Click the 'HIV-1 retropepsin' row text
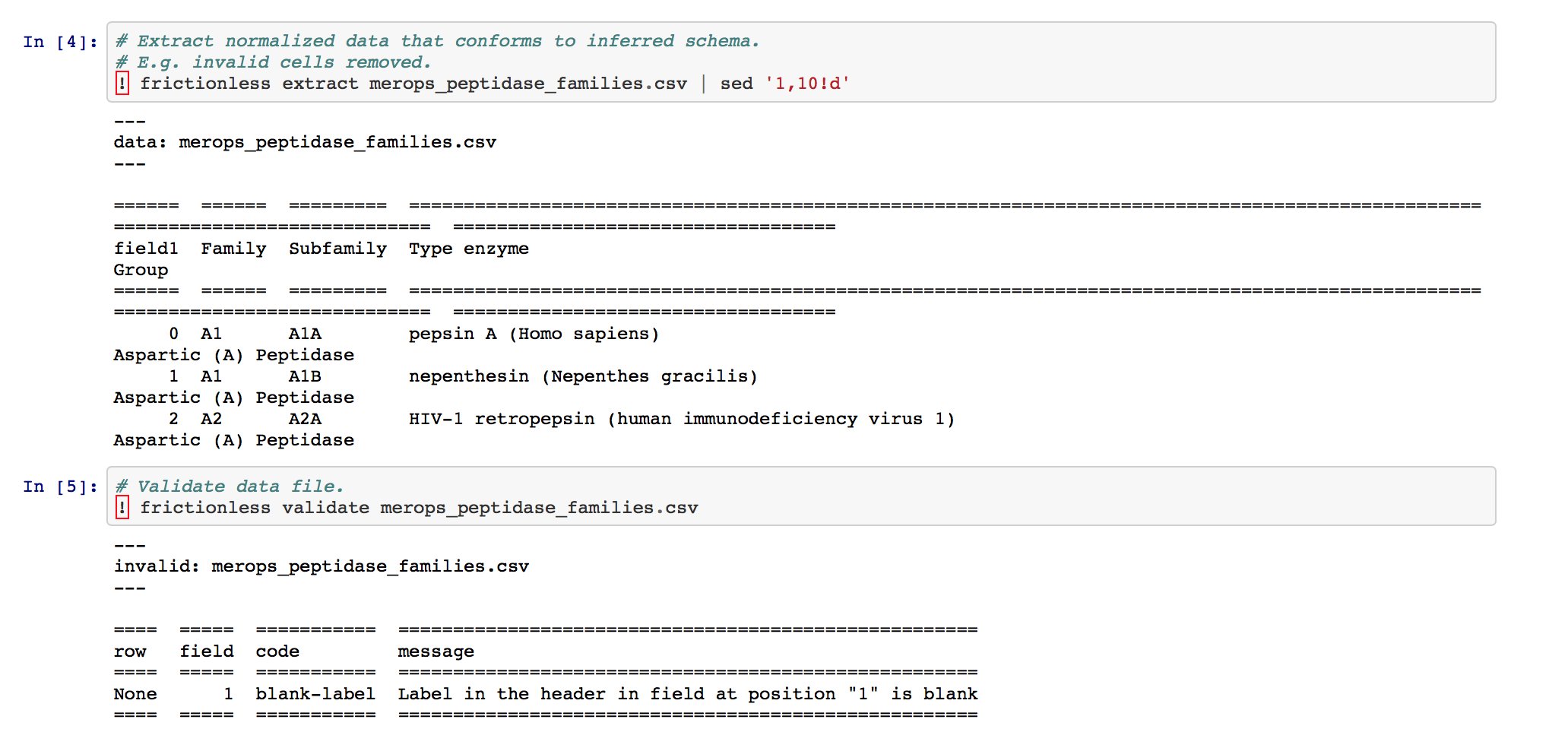1568x748 pixels. tap(502, 419)
